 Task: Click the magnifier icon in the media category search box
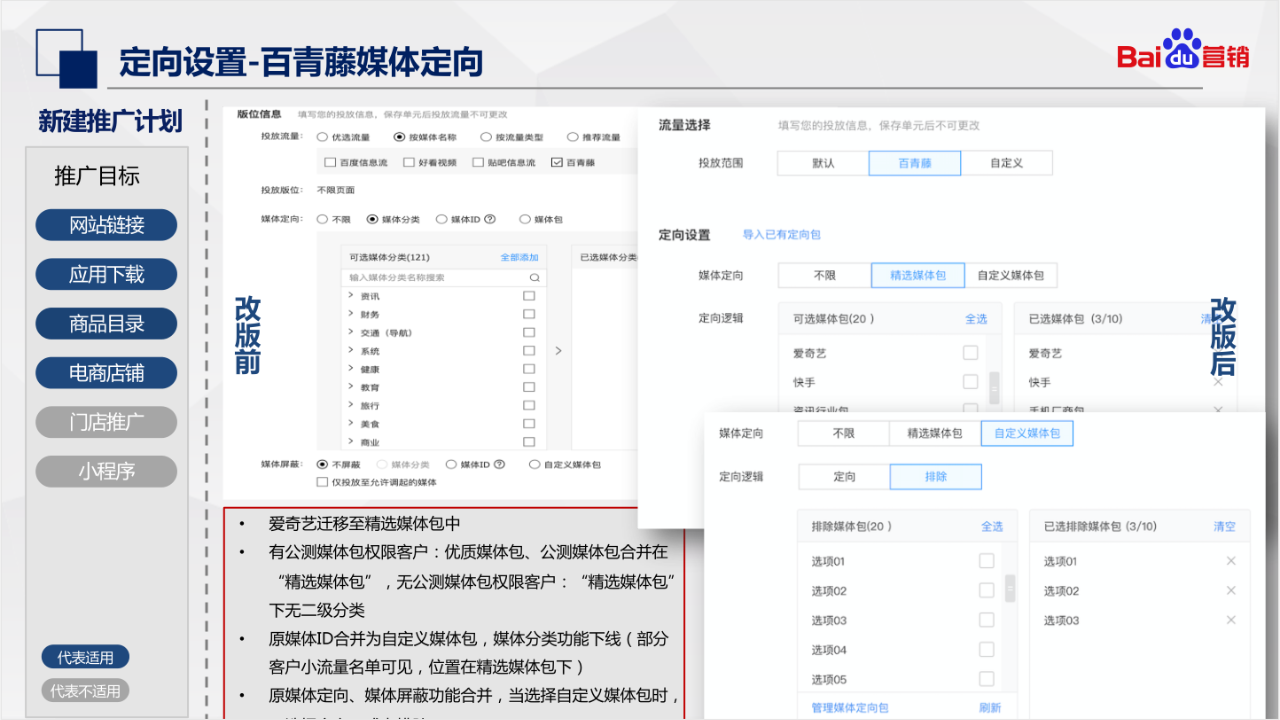coord(536,277)
